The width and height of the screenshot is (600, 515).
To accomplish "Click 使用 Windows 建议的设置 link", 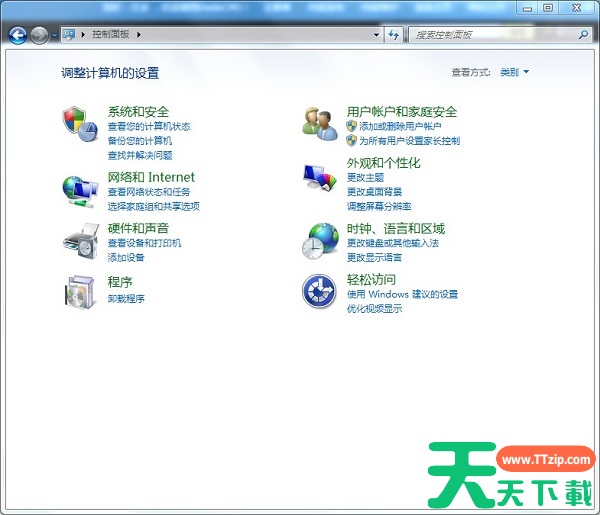I will coord(402,294).
